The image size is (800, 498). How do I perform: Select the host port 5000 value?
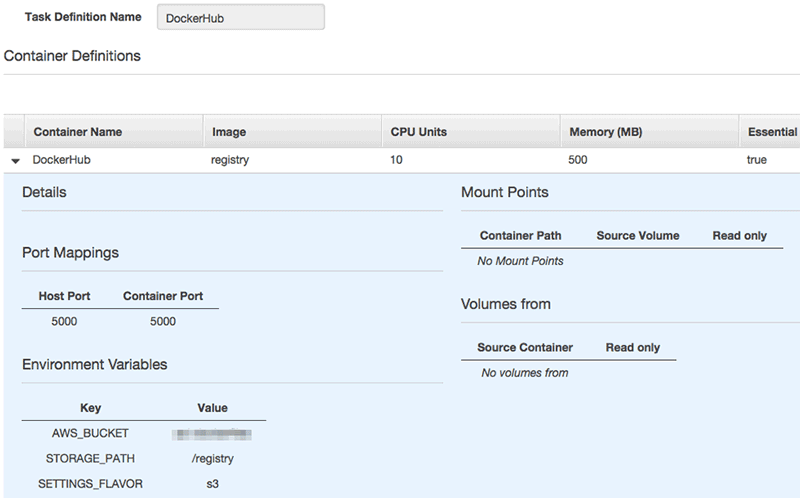pyautogui.click(x=64, y=321)
